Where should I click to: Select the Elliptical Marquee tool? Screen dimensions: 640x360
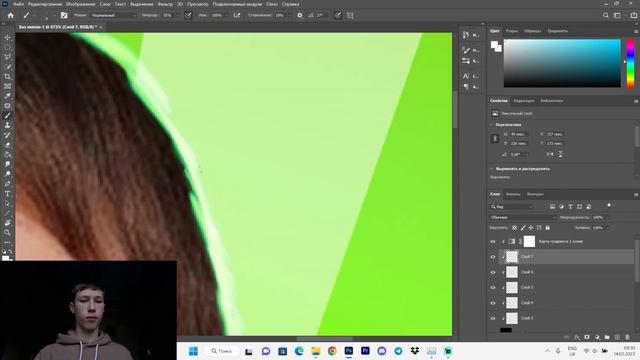tap(7, 47)
